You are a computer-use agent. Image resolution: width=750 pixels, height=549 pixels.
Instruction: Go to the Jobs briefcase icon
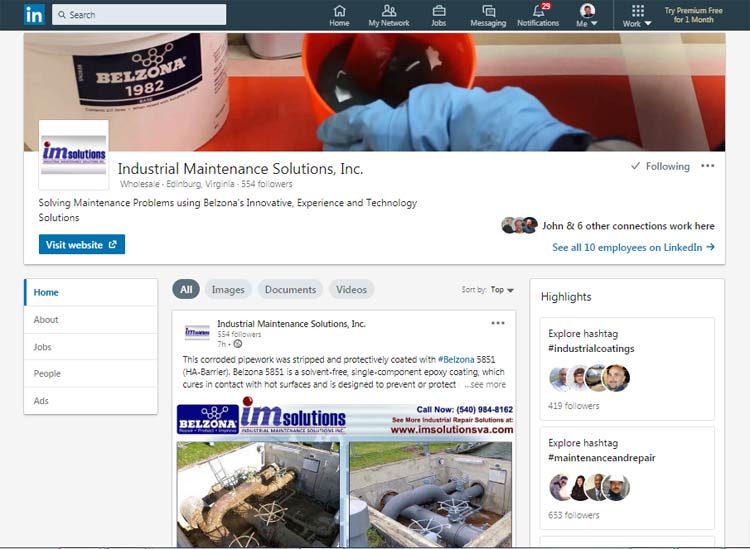pyautogui.click(x=439, y=11)
